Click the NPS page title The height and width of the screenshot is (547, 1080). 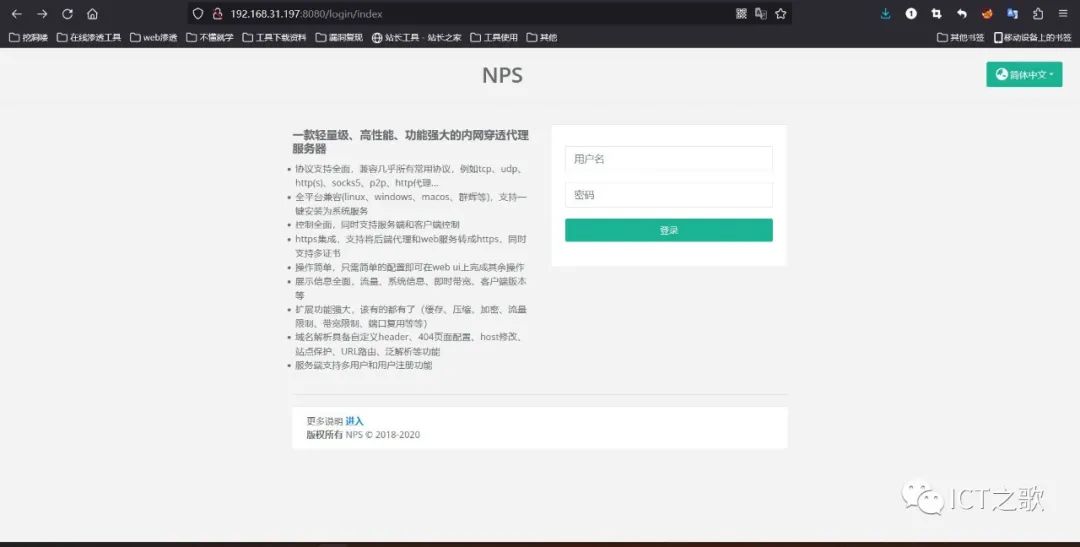(x=502, y=75)
